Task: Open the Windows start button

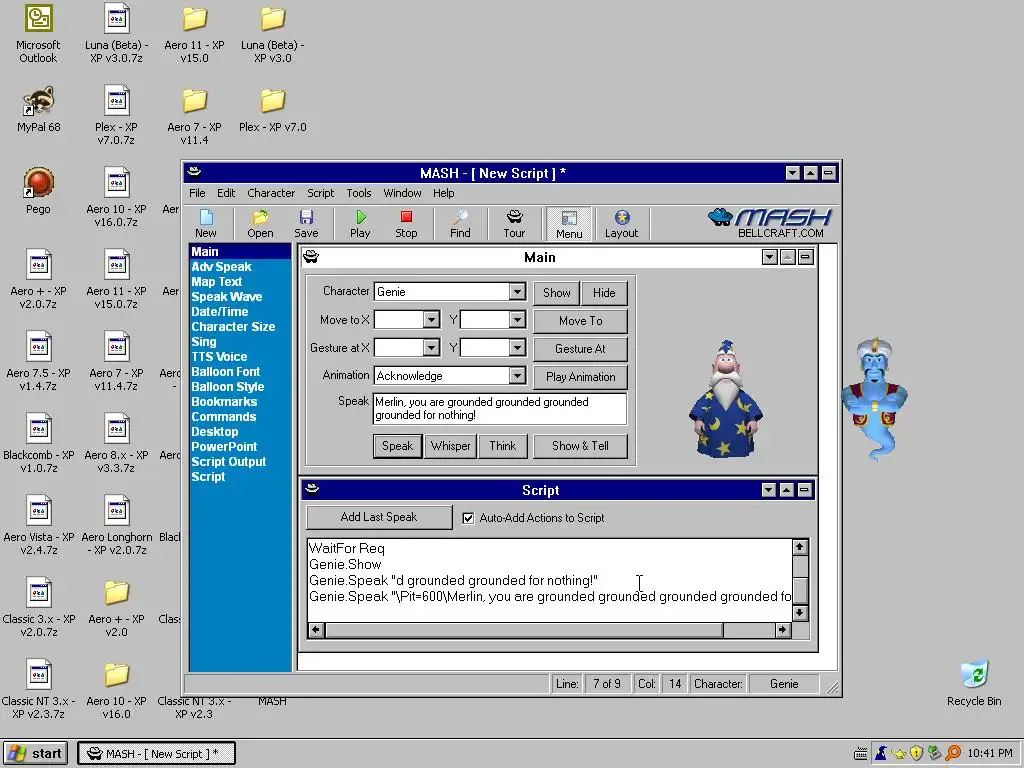Action: (35, 754)
